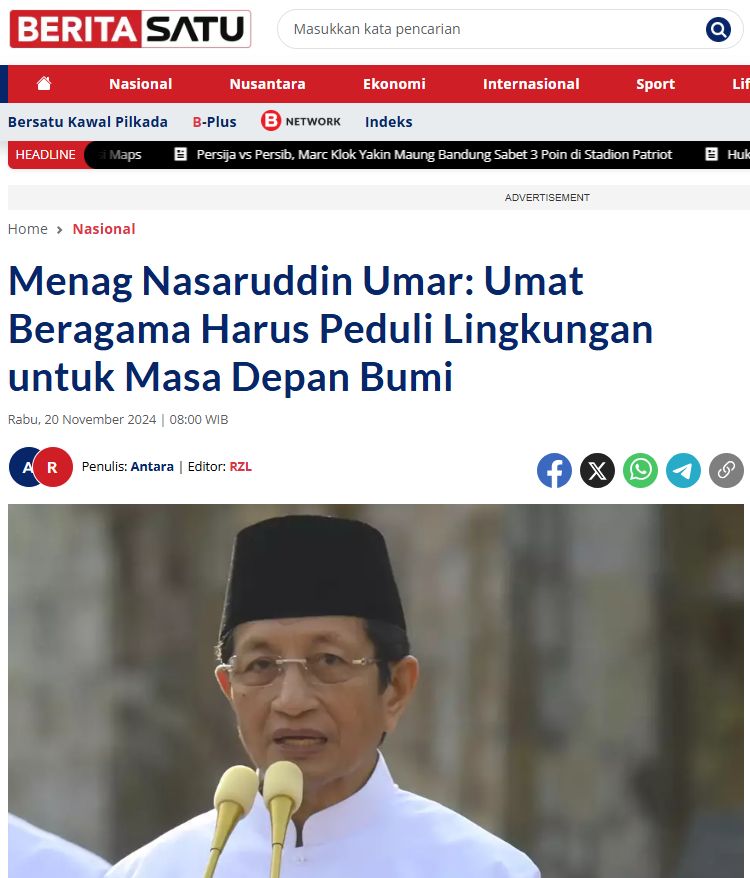Click the BeritaSatu logo
This screenshot has width=750, height=878.
tap(131, 29)
